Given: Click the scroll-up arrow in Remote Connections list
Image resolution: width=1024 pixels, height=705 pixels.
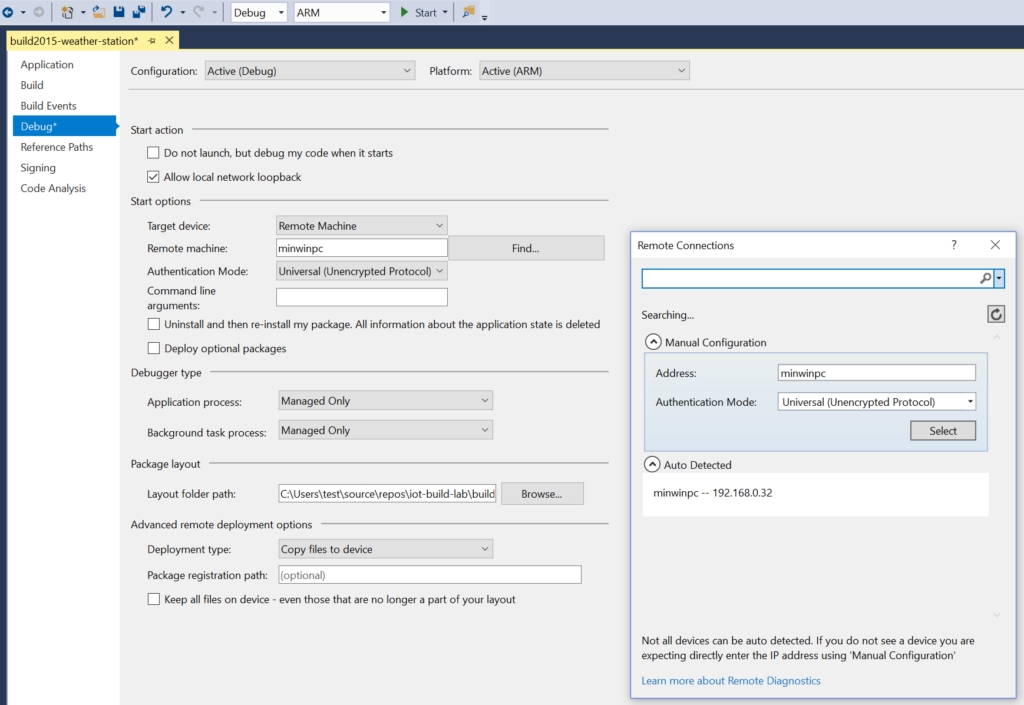Looking at the screenshot, I should coord(997,337).
